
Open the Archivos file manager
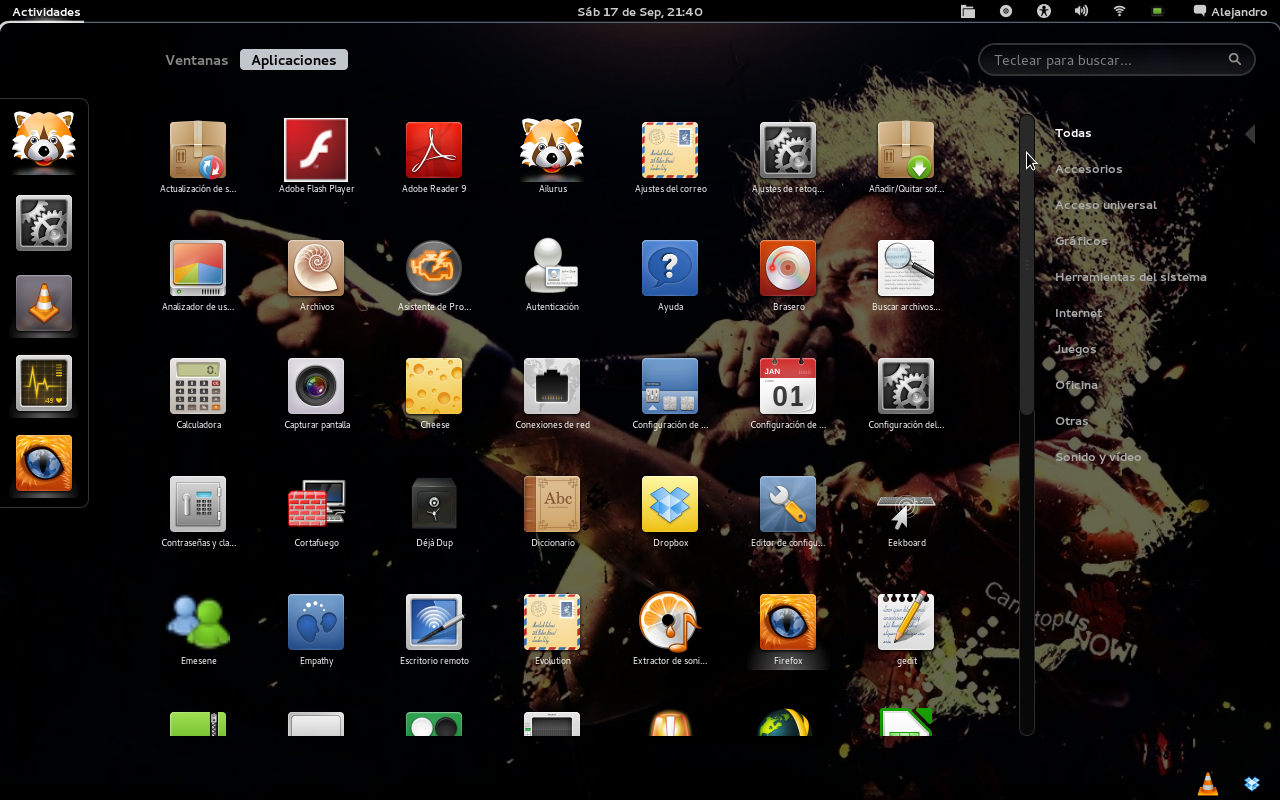pyautogui.click(x=316, y=268)
